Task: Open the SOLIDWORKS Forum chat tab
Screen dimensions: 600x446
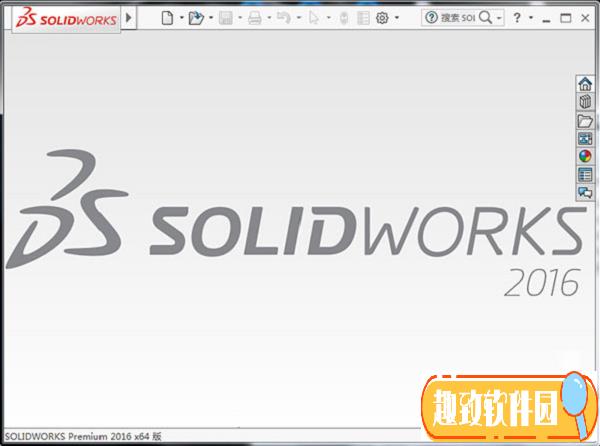Action: [585, 192]
